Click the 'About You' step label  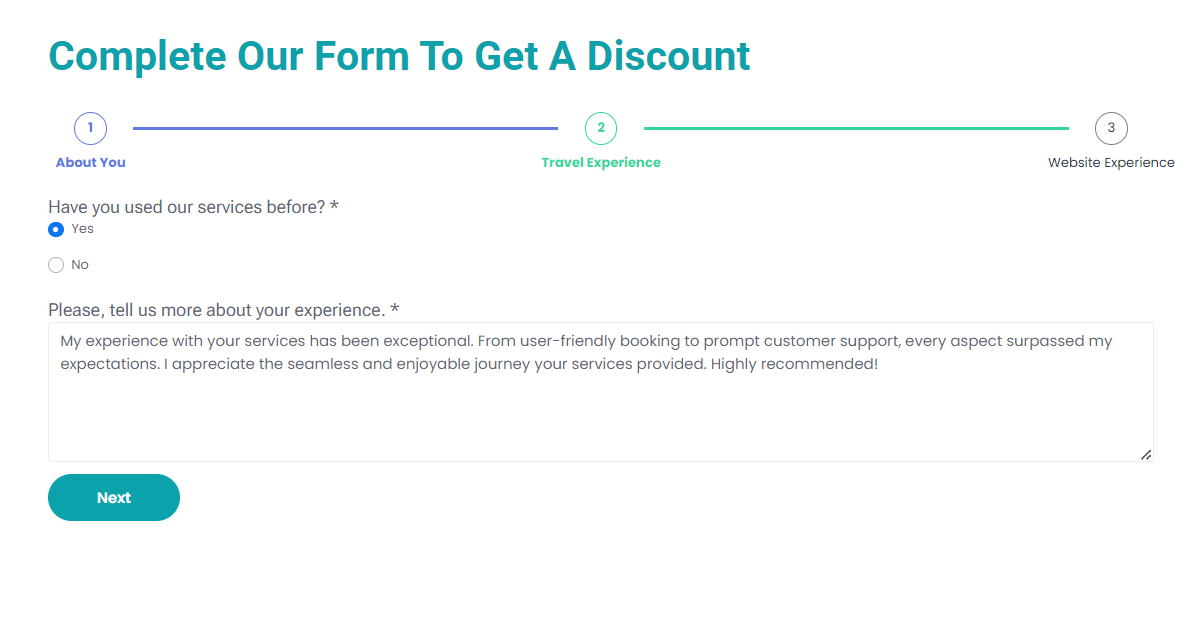point(90,162)
